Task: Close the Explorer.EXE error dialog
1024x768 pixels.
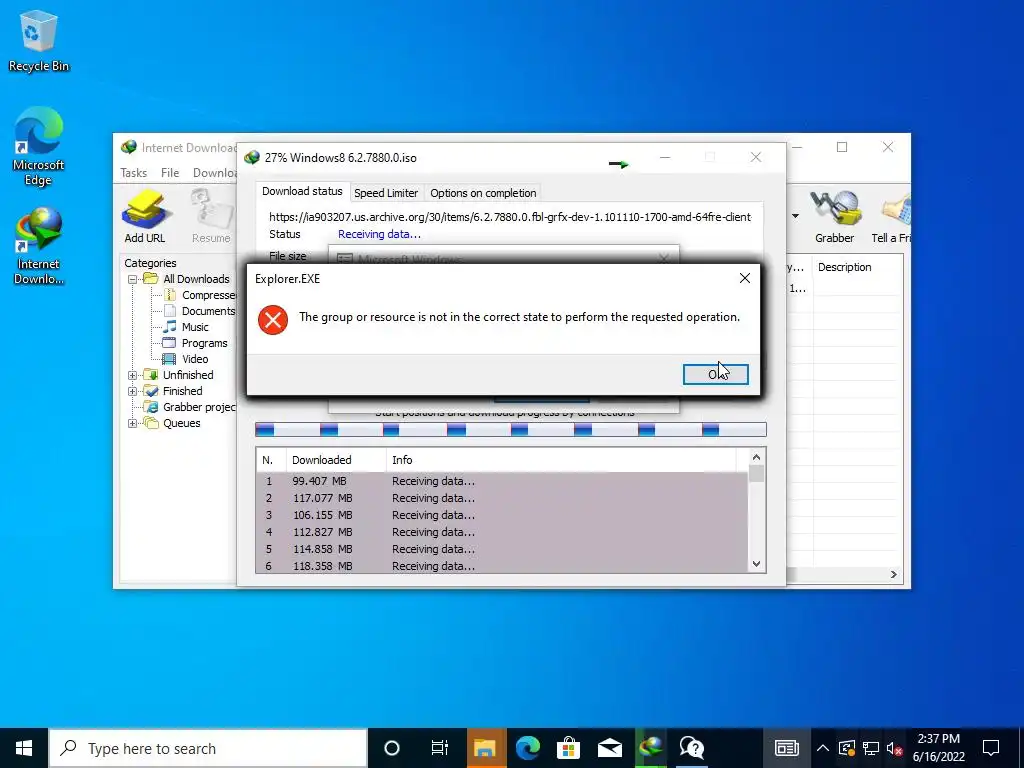Action: [744, 278]
